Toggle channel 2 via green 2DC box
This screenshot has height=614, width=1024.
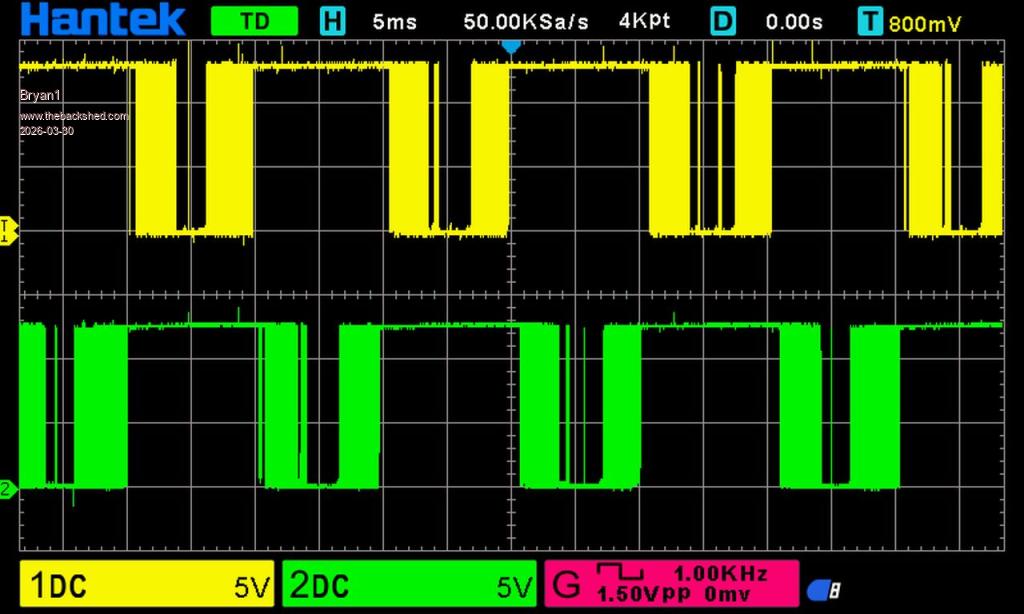(410, 585)
